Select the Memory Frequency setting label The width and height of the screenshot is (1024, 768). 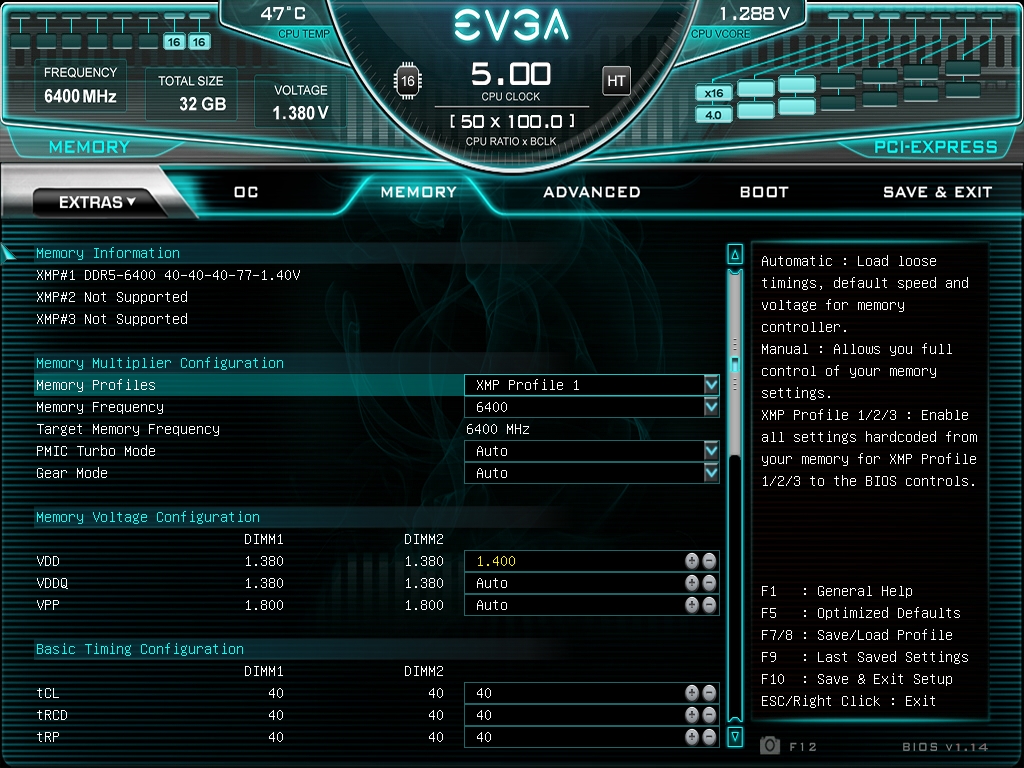[x=100, y=407]
